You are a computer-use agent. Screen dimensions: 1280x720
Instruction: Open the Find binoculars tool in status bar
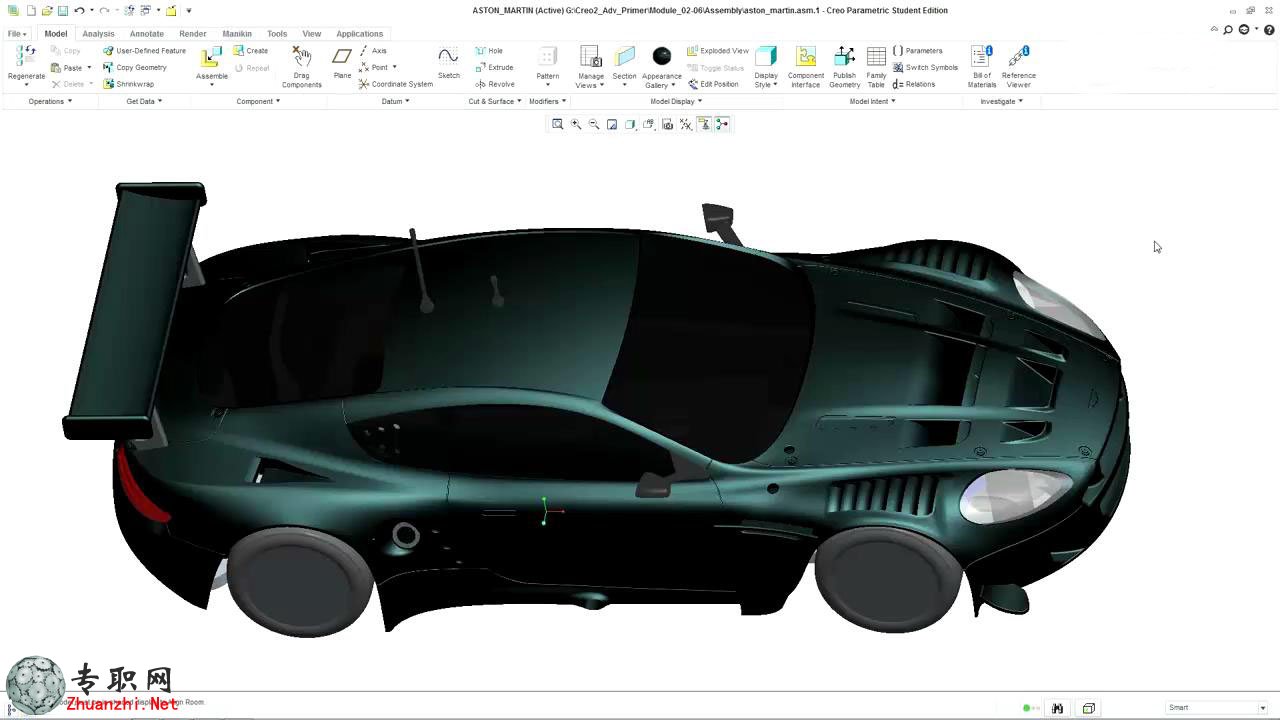(x=1057, y=708)
